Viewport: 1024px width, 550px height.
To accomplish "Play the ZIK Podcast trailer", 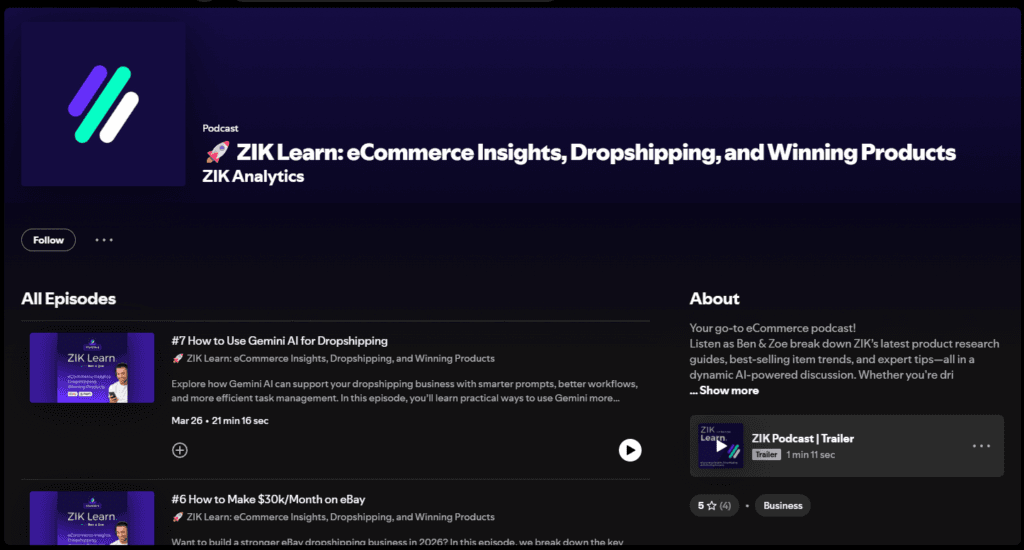I will click(720, 446).
